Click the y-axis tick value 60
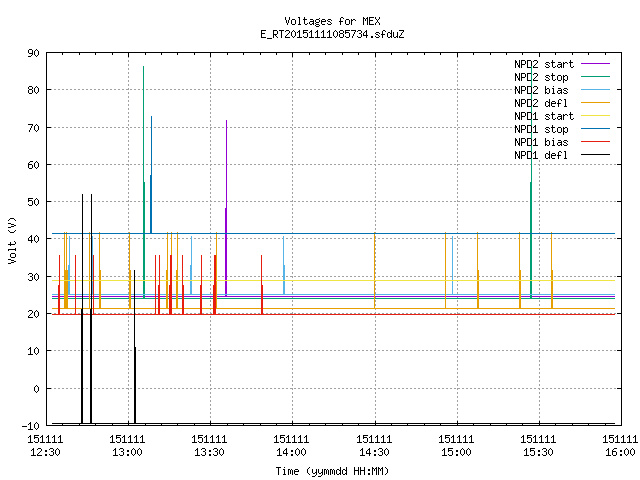 click(33, 165)
